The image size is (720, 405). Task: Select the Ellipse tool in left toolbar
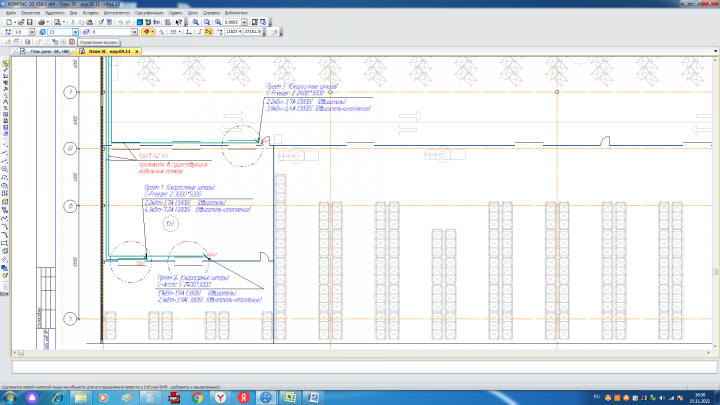(x=6, y=186)
